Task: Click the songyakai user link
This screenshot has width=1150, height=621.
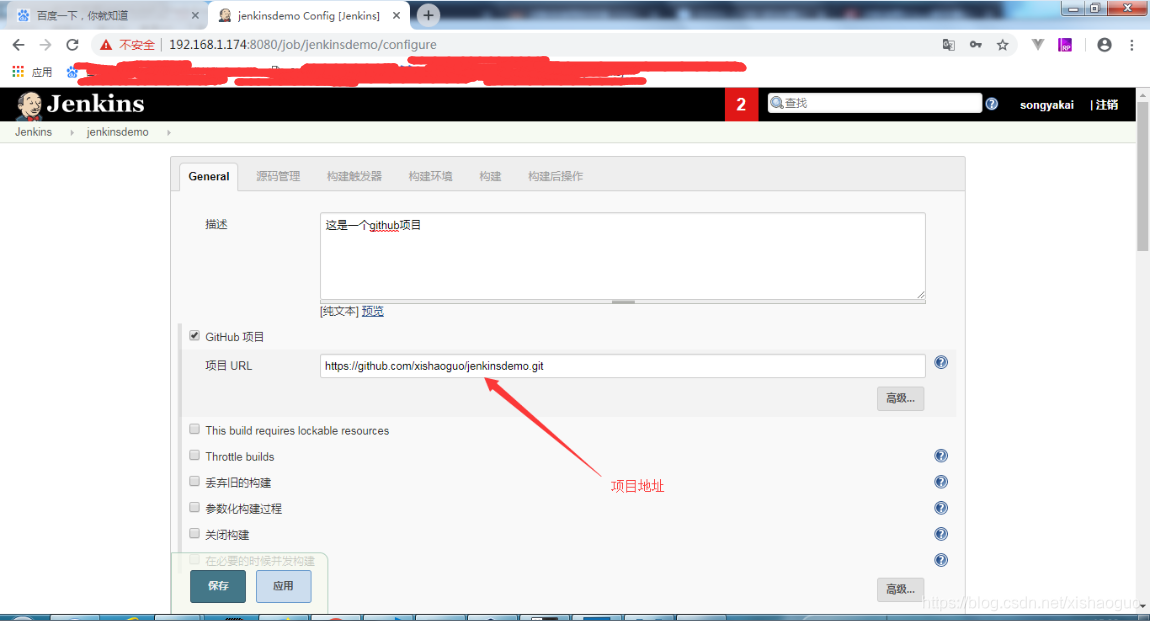Action: (x=1047, y=105)
